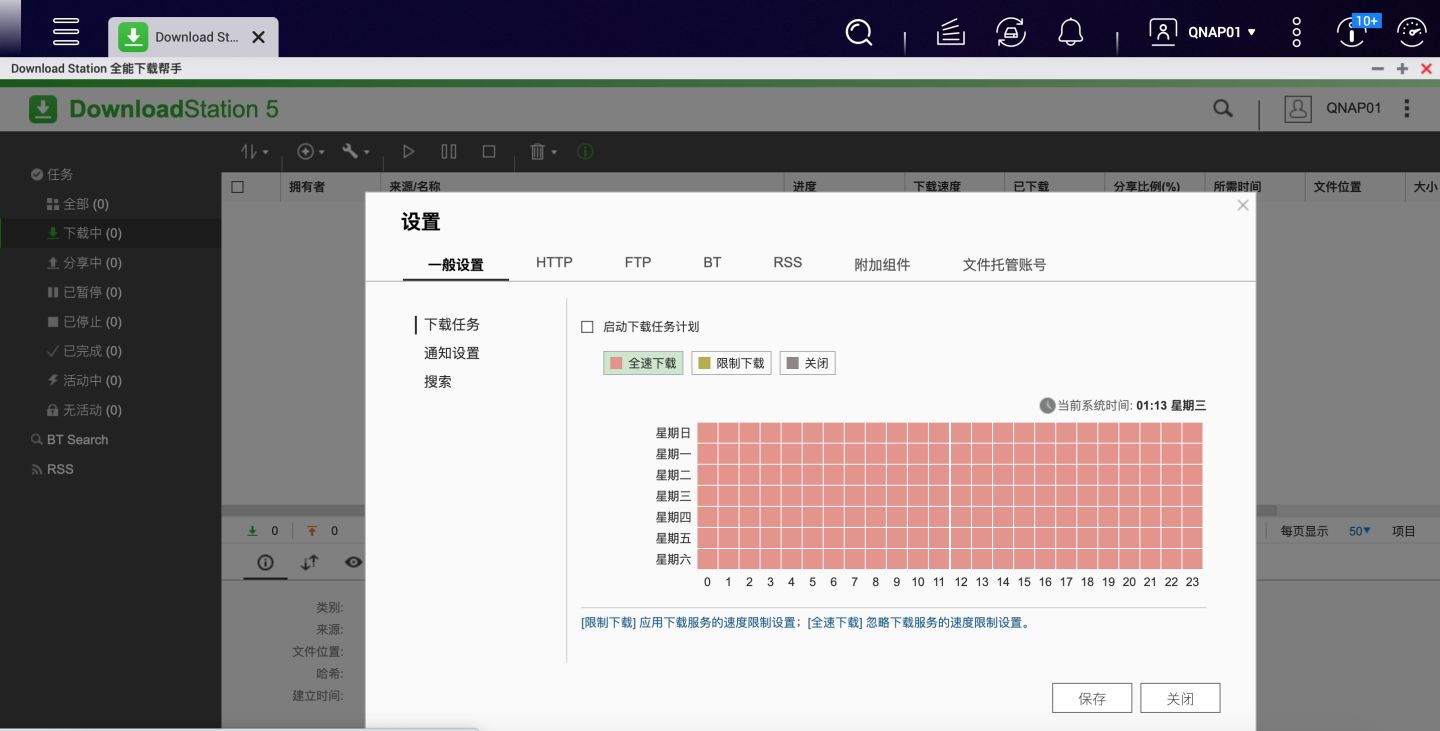This screenshot has width=1440, height=731.
Task: Switch to the BT settings tab
Action: tap(712, 262)
